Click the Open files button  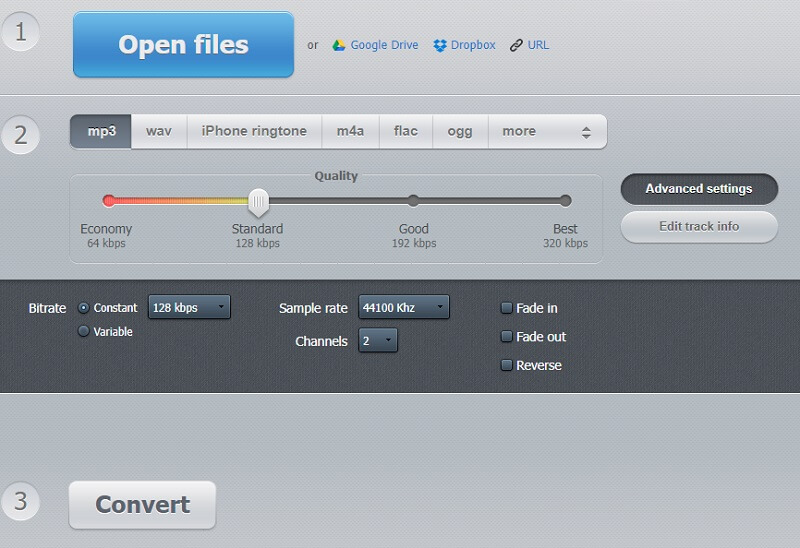coord(183,44)
